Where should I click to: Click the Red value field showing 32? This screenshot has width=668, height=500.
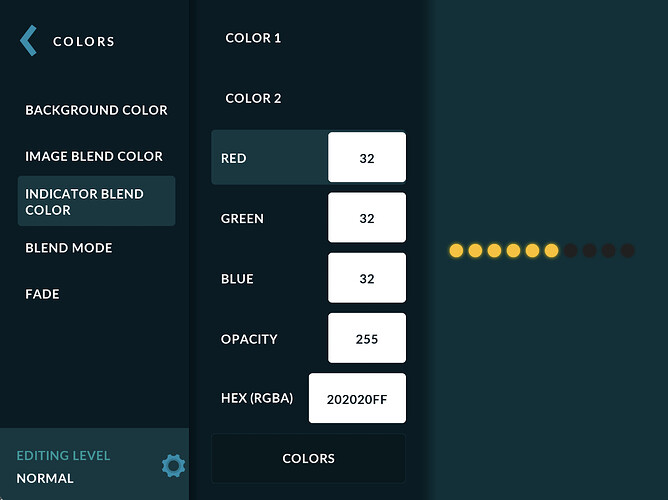[366, 158]
